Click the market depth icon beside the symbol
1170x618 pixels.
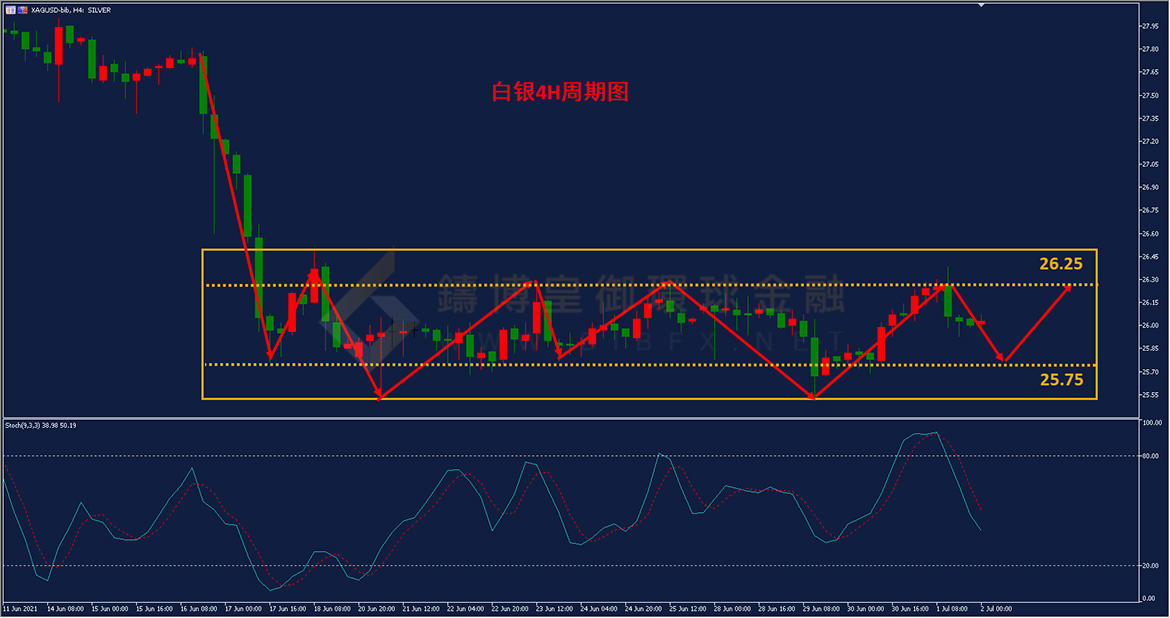pos(22,9)
